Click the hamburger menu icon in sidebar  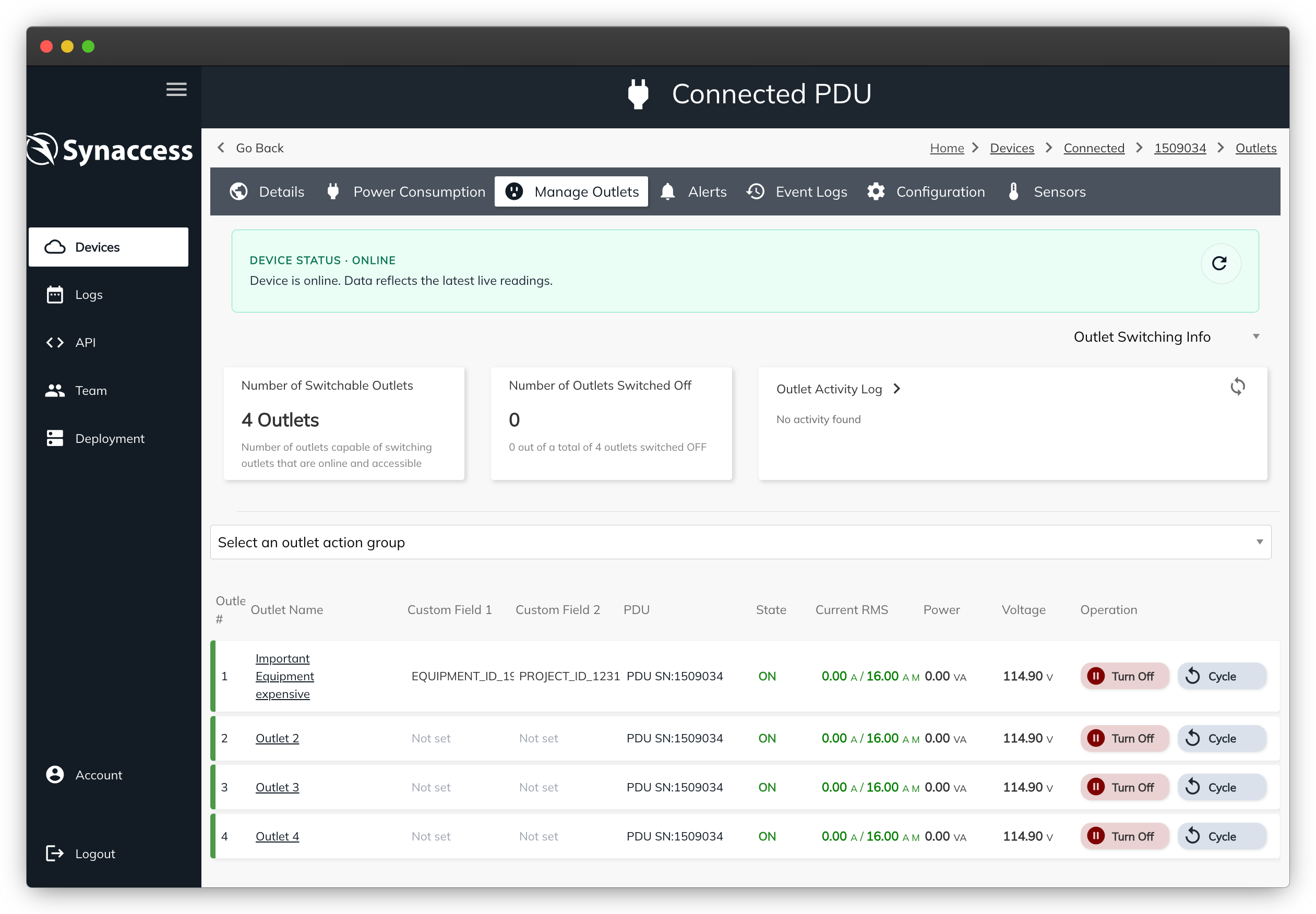pos(176,89)
